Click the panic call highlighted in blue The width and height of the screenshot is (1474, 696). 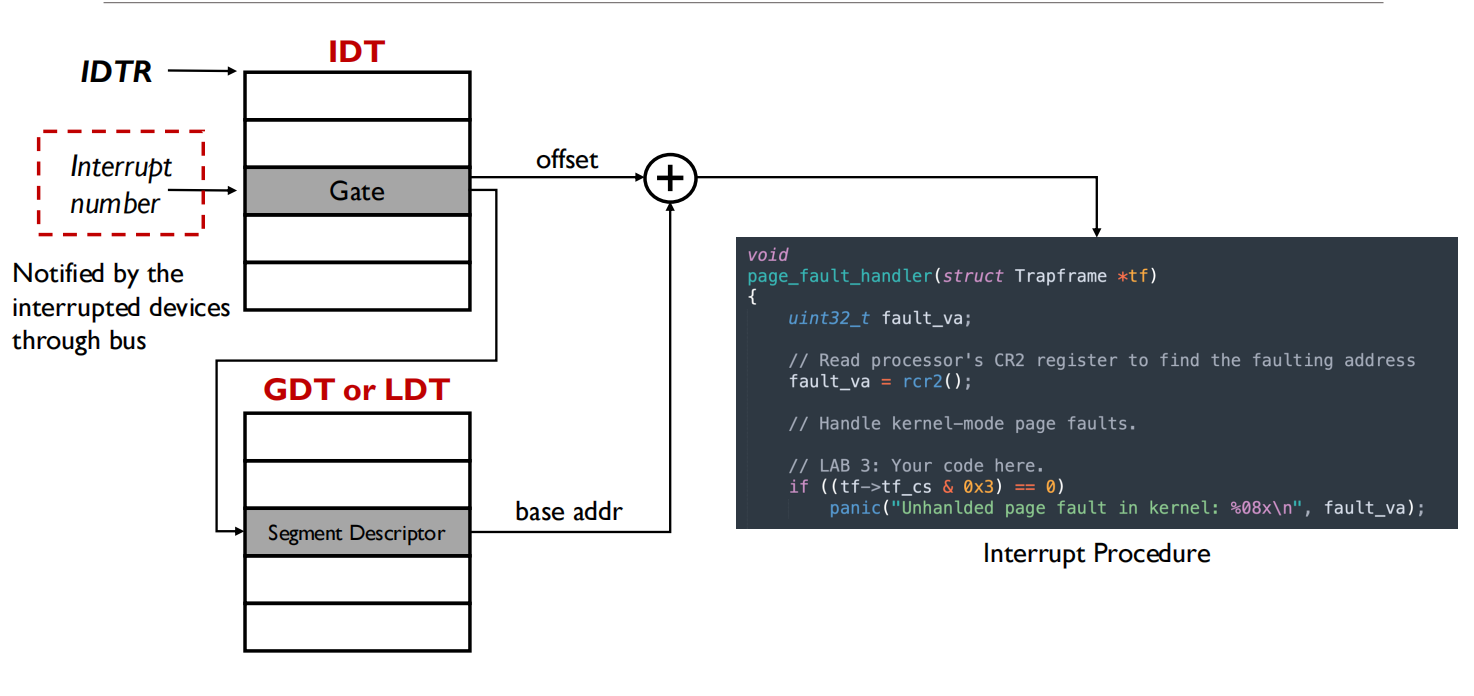(x=855, y=507)
